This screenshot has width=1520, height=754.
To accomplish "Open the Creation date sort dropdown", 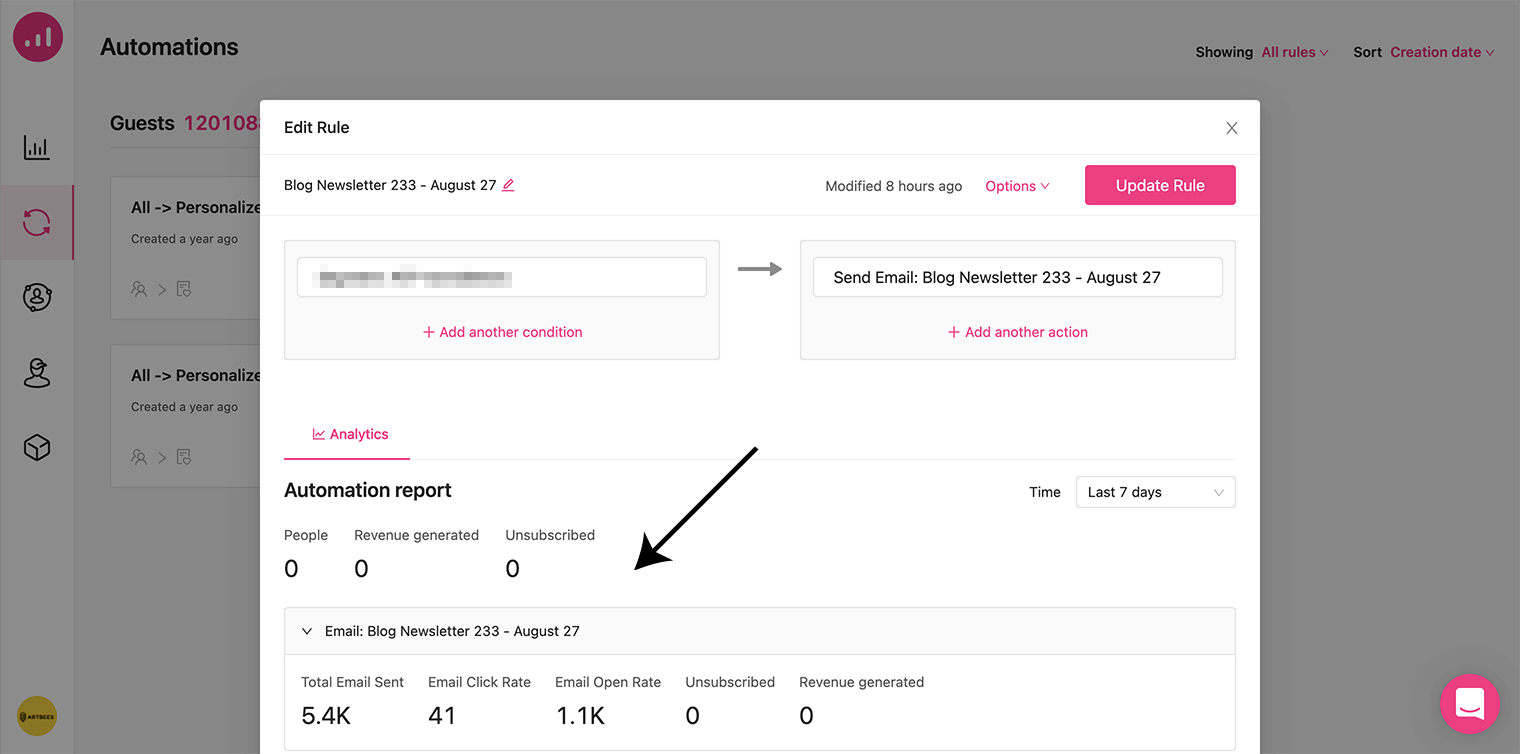I will (1442, 52).
